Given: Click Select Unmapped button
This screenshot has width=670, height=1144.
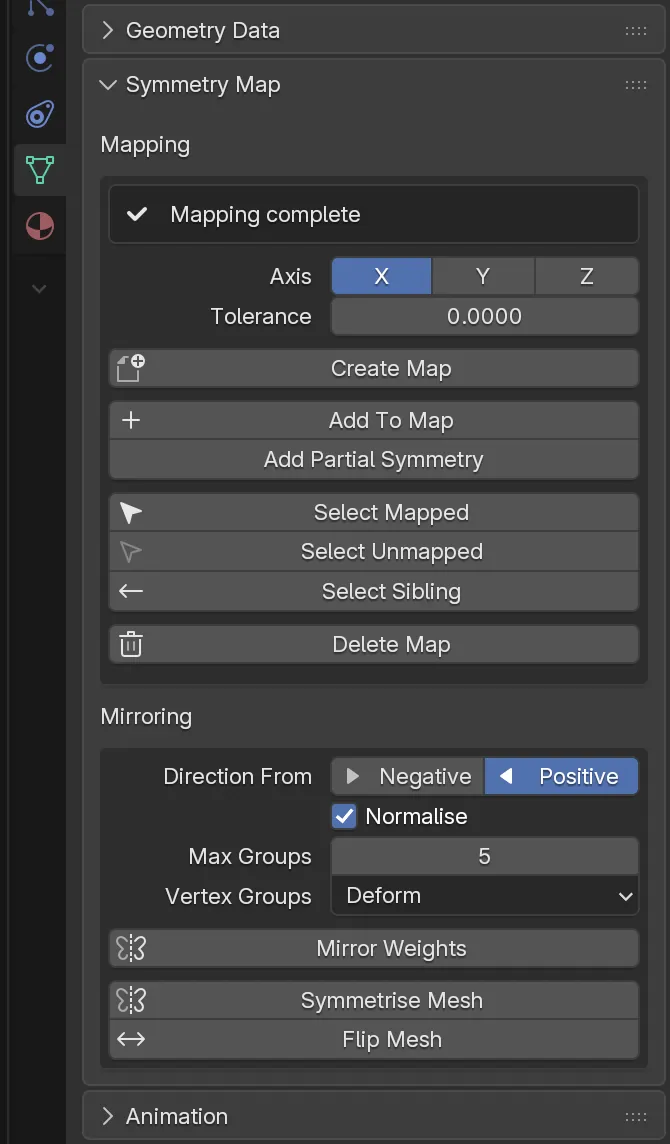Looking at the screenshot, I should 374,552.
